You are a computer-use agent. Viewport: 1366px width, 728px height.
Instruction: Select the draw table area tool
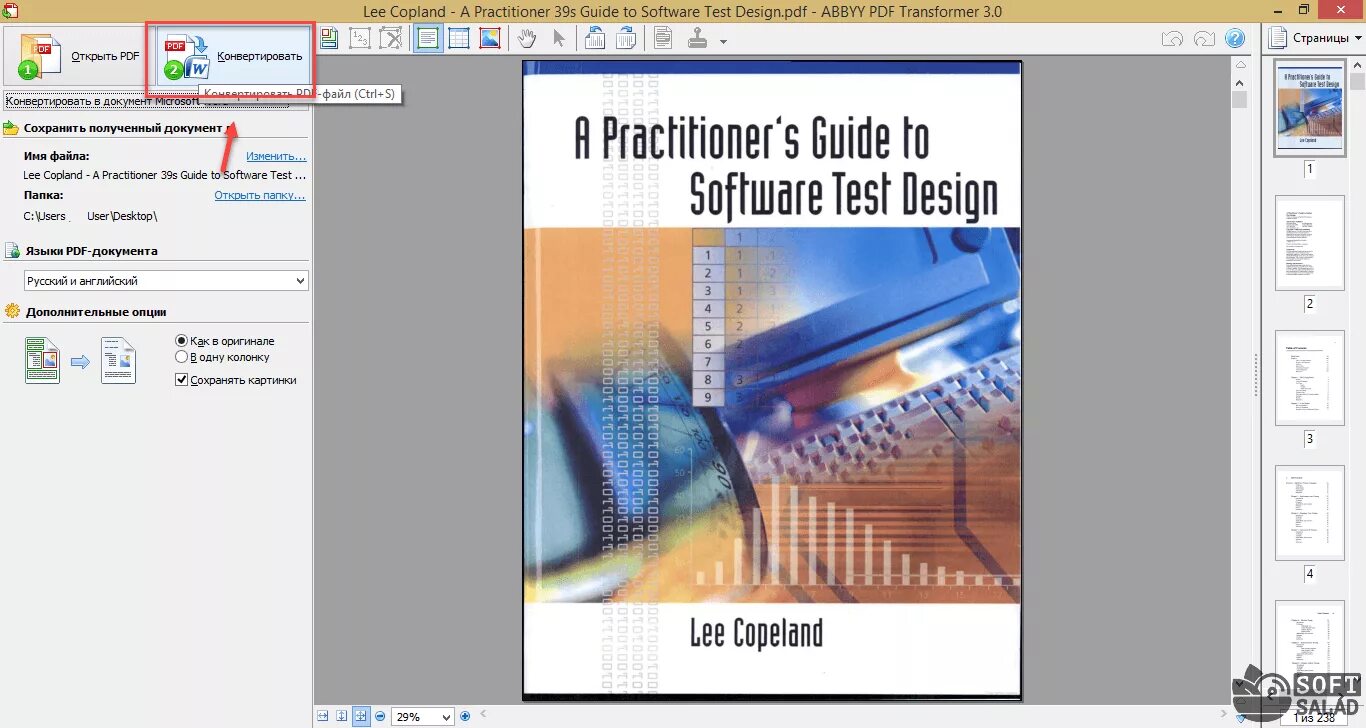459,39
